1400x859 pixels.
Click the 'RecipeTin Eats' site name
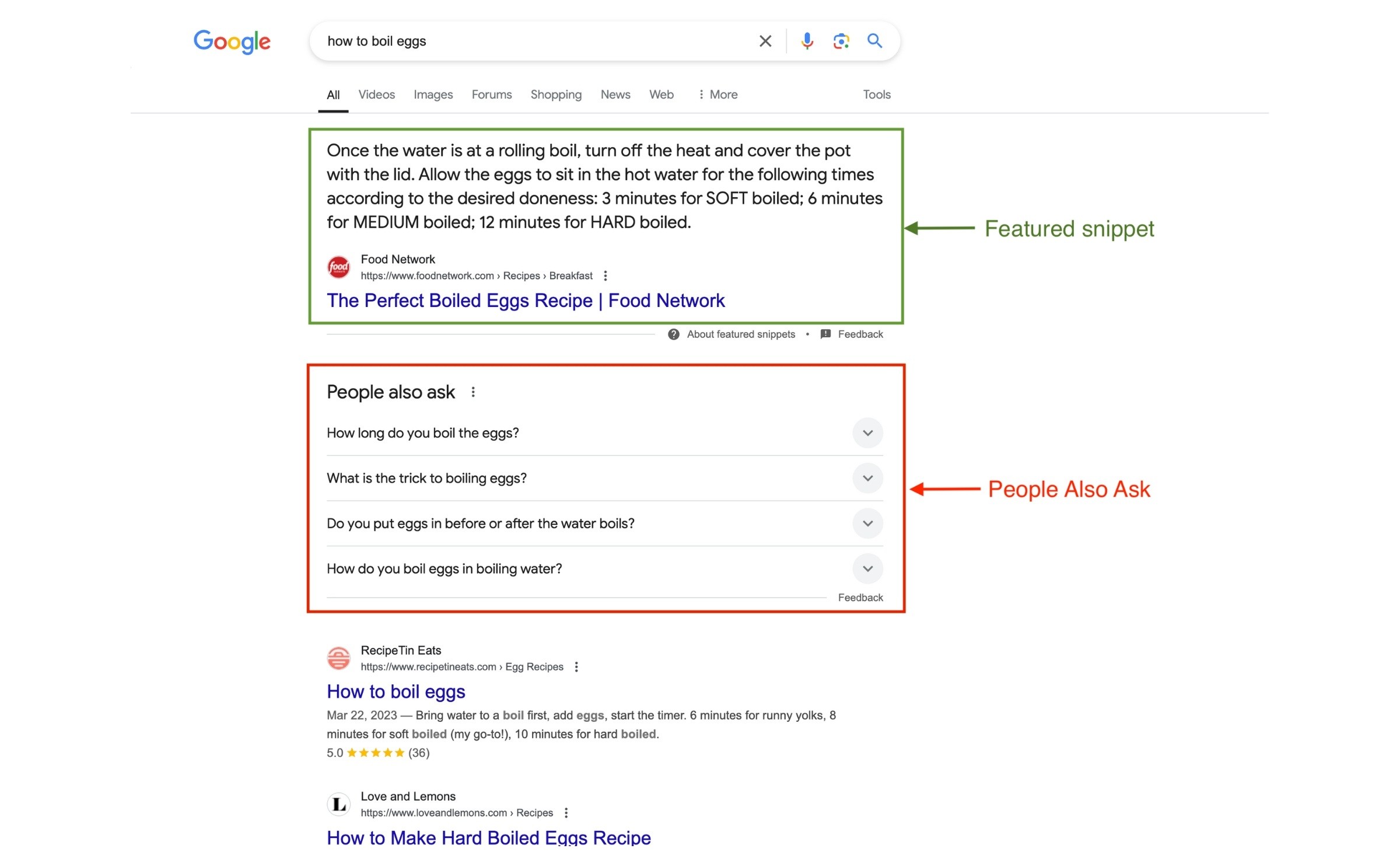coord(400,651)
